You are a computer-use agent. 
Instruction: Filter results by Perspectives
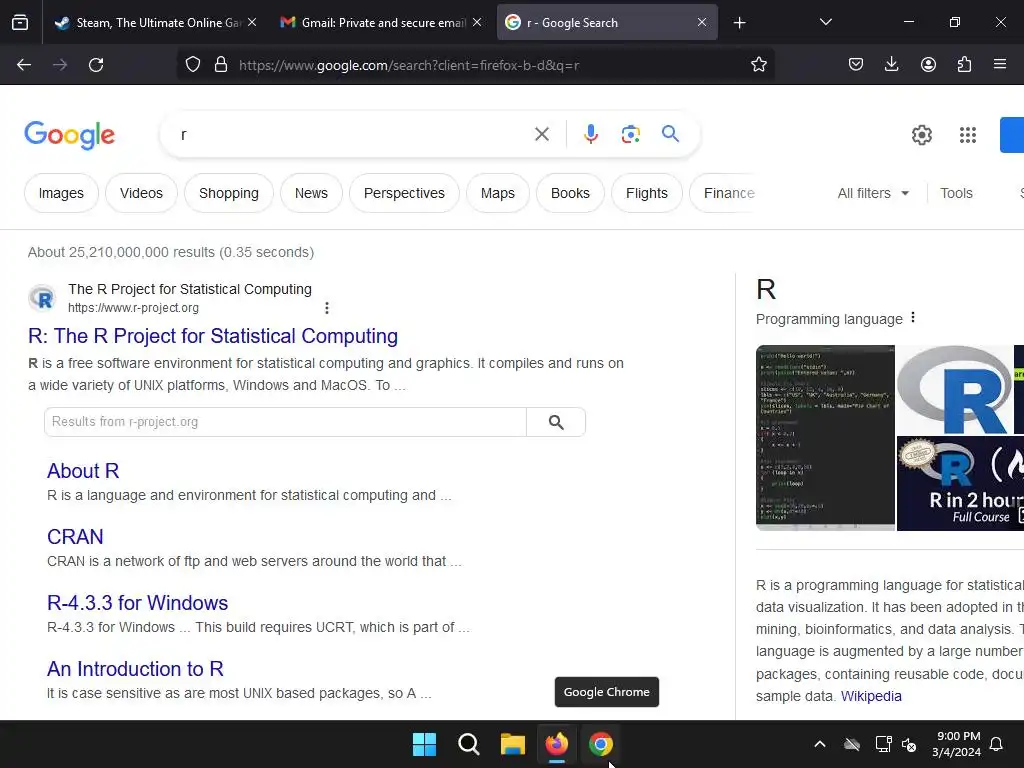(404, 193)
